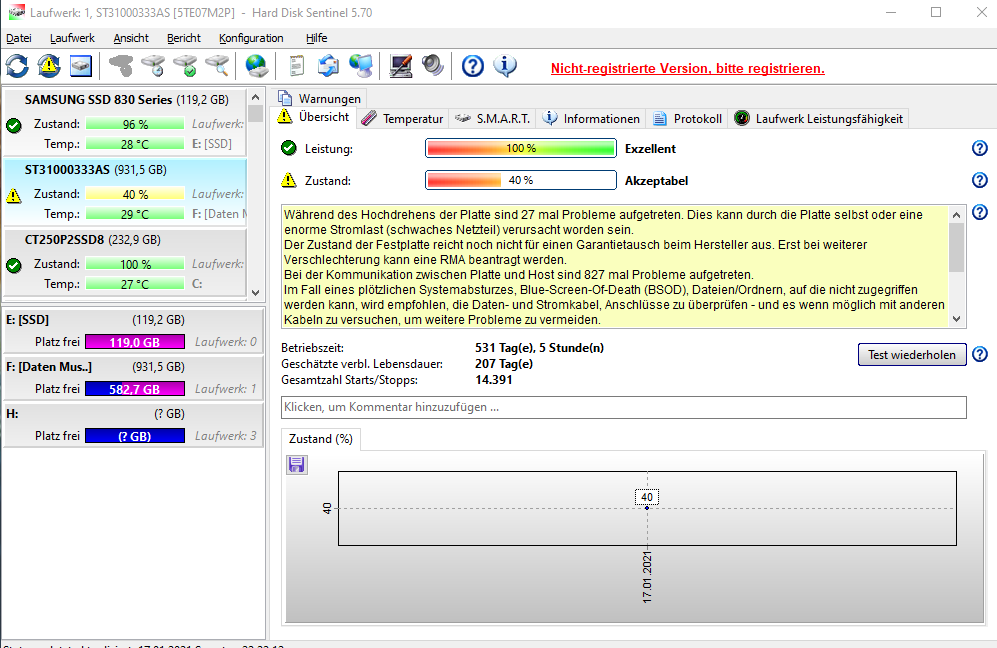Screen dimensions: 997x648
Task: Click the app icon in the title bar
Action: (17, 12)
